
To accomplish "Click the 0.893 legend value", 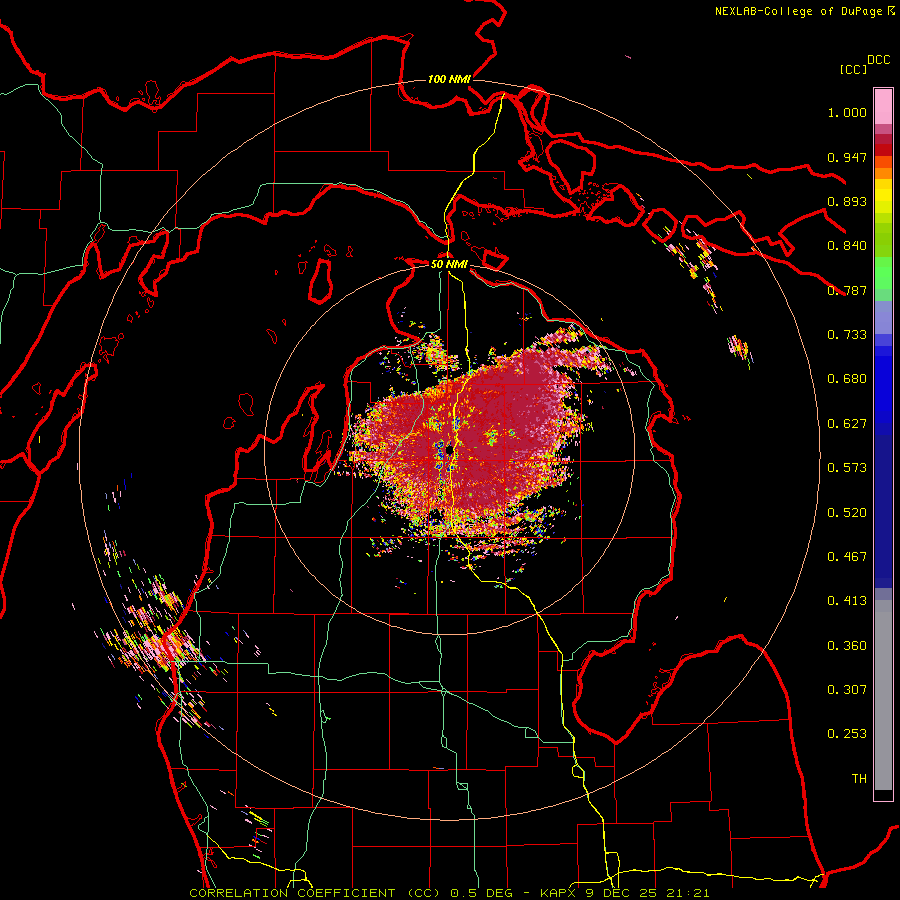I will (x=847, y=201).
